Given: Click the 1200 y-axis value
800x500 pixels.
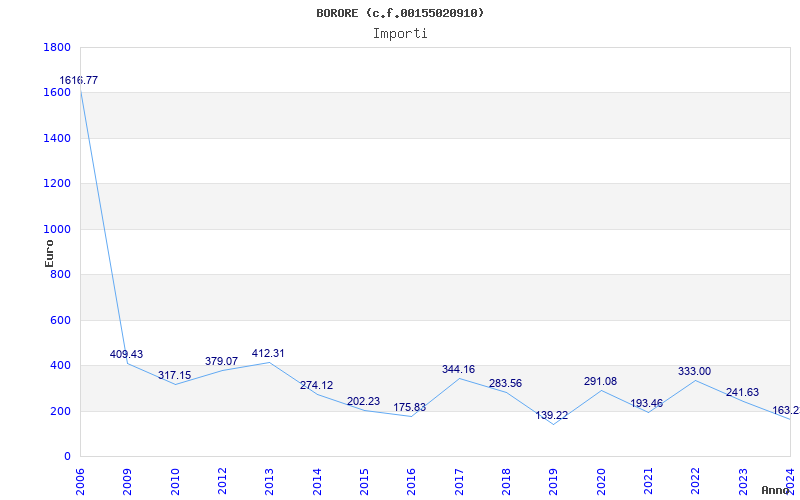Looking at the screenshot, I should 57,184.
